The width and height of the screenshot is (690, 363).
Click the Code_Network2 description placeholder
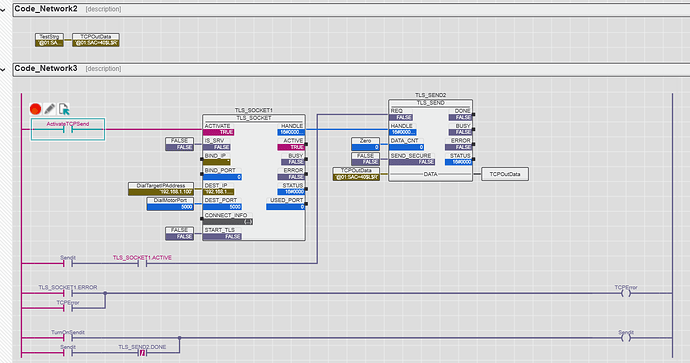tap(103, 9)
